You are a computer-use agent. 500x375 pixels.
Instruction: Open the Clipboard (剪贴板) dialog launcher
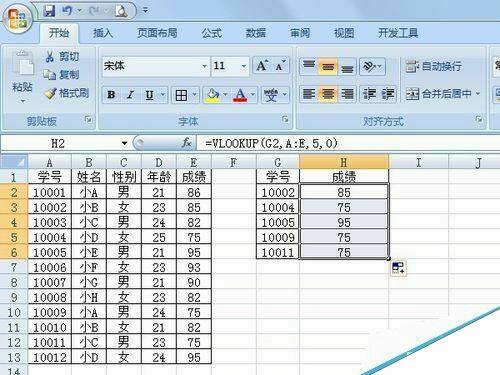coord(88,119)
